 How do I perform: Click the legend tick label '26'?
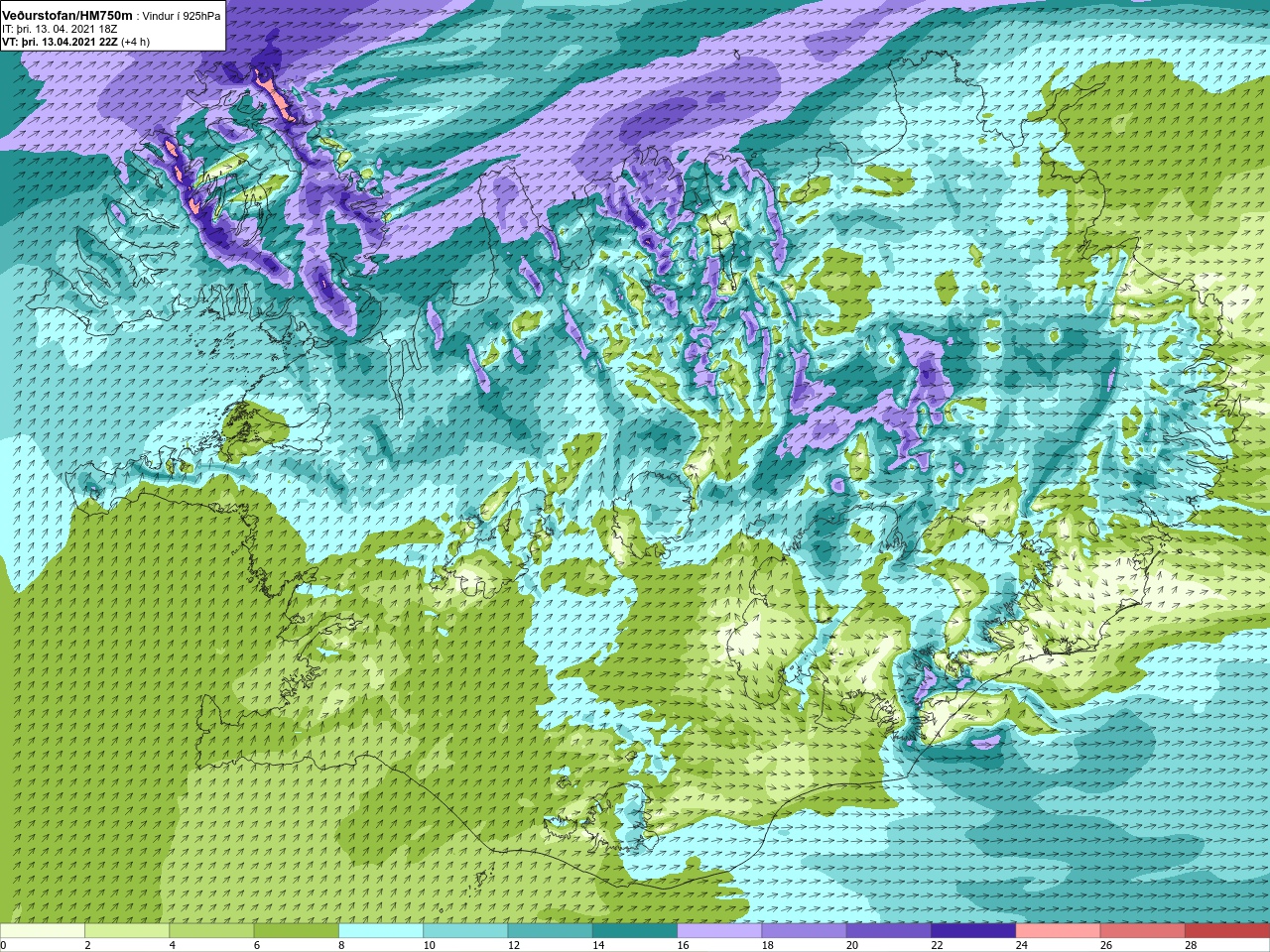pyautogui.click(x=1106, y=945)
